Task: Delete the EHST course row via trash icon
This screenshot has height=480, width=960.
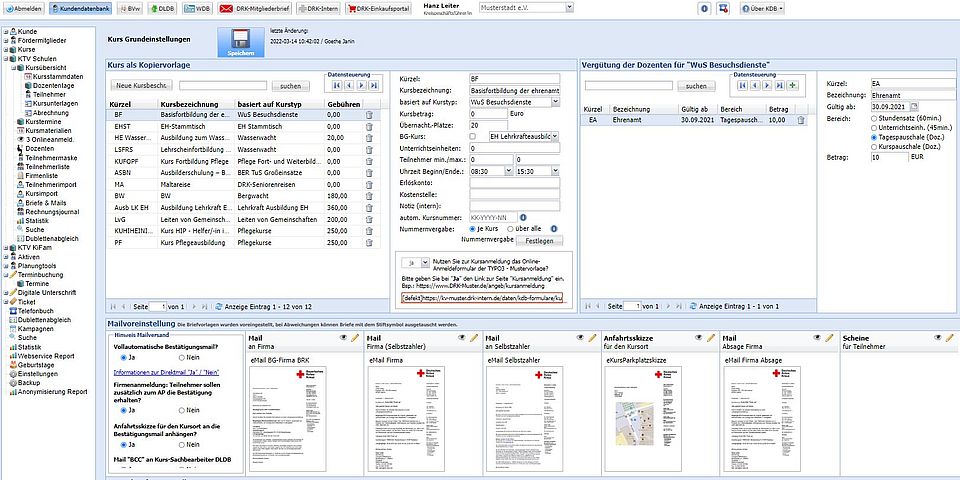Action: click(368, 128)
